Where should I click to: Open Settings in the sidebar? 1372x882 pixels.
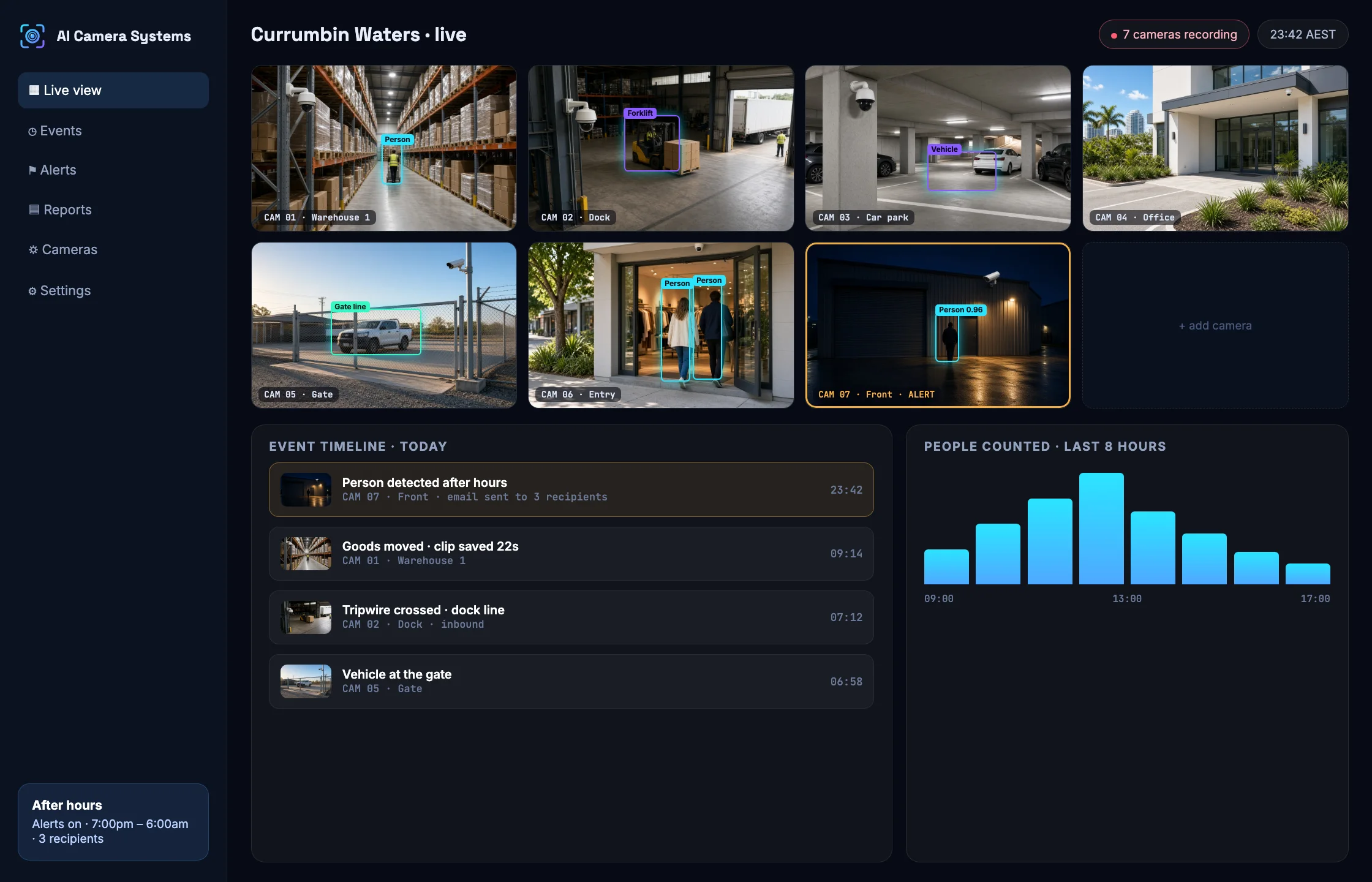coord(113,291)
